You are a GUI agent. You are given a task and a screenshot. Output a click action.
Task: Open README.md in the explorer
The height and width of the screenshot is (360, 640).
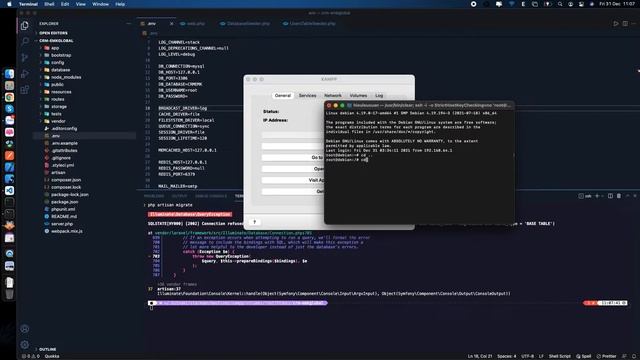click(64, 216)
